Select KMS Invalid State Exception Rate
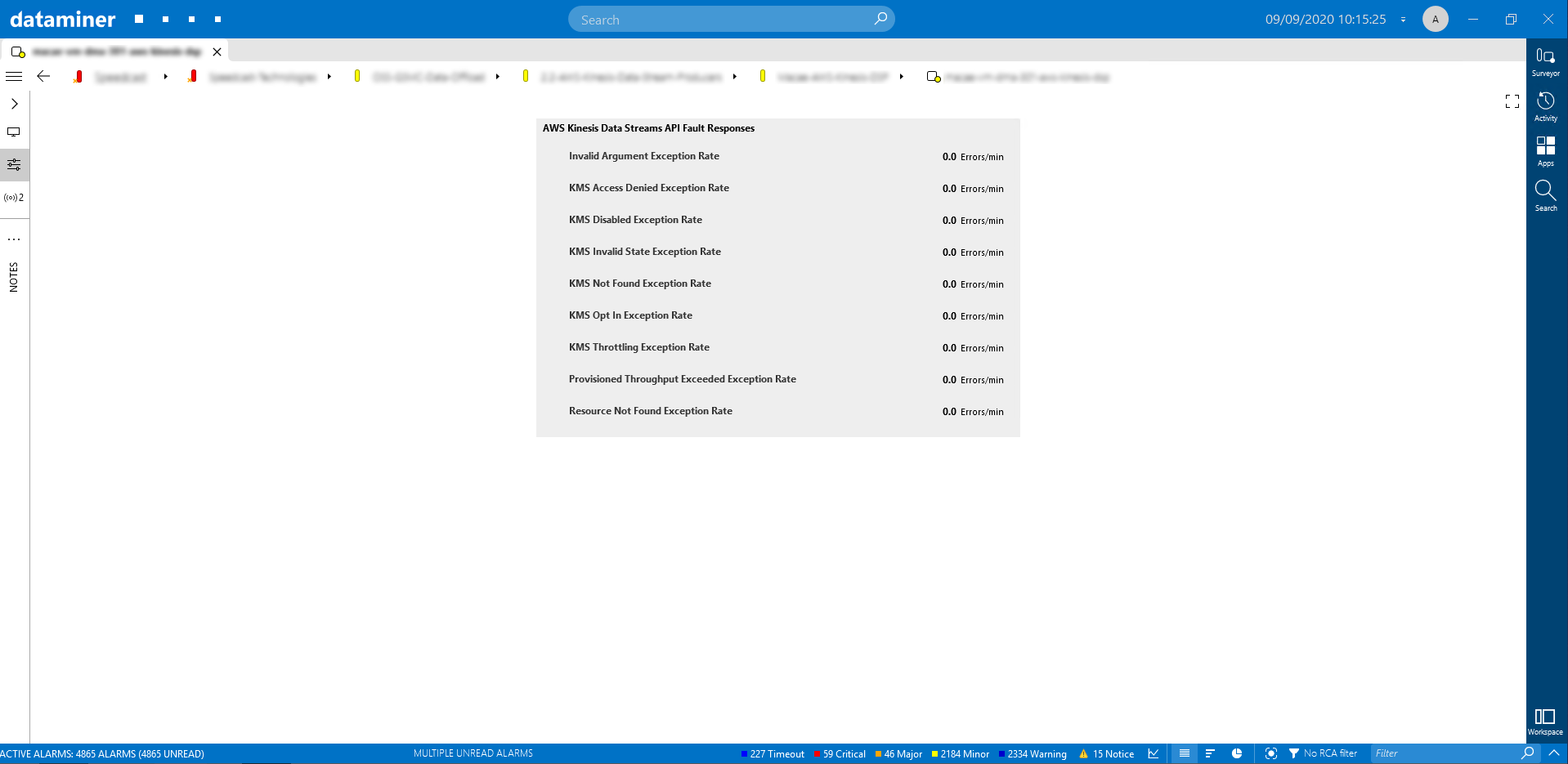 coord(645,252)
